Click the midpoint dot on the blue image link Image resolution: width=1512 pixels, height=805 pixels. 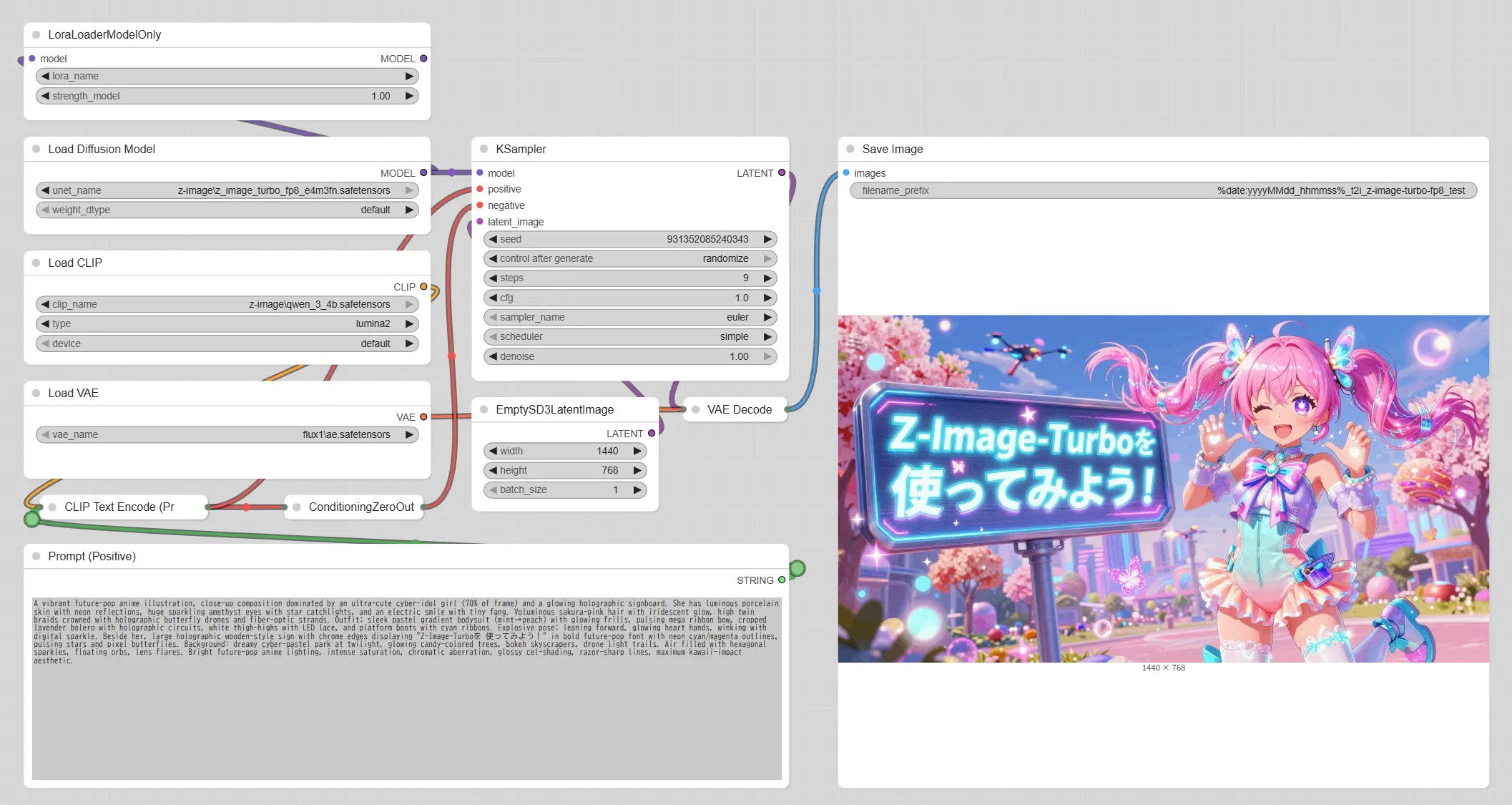817,291
